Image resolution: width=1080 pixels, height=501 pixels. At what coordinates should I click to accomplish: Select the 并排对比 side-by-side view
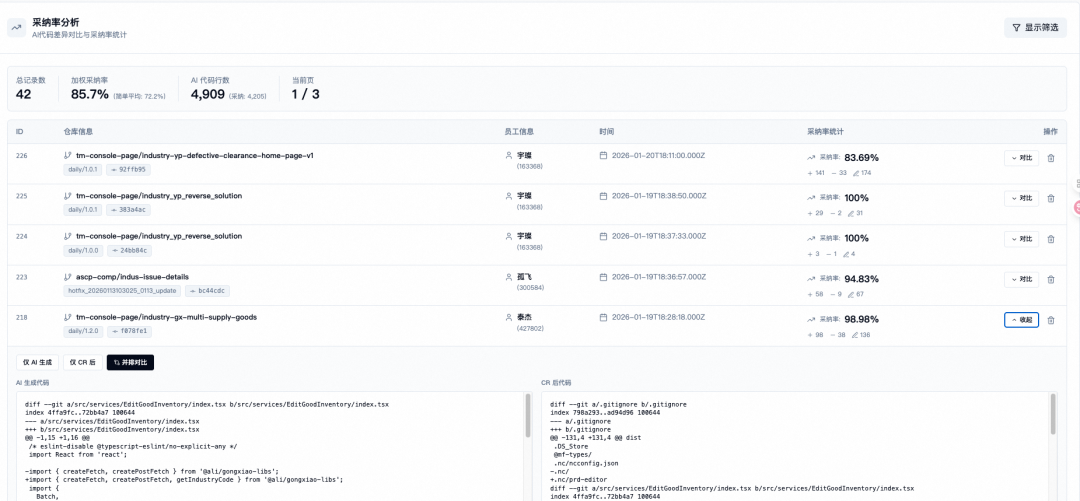(130, 362)
